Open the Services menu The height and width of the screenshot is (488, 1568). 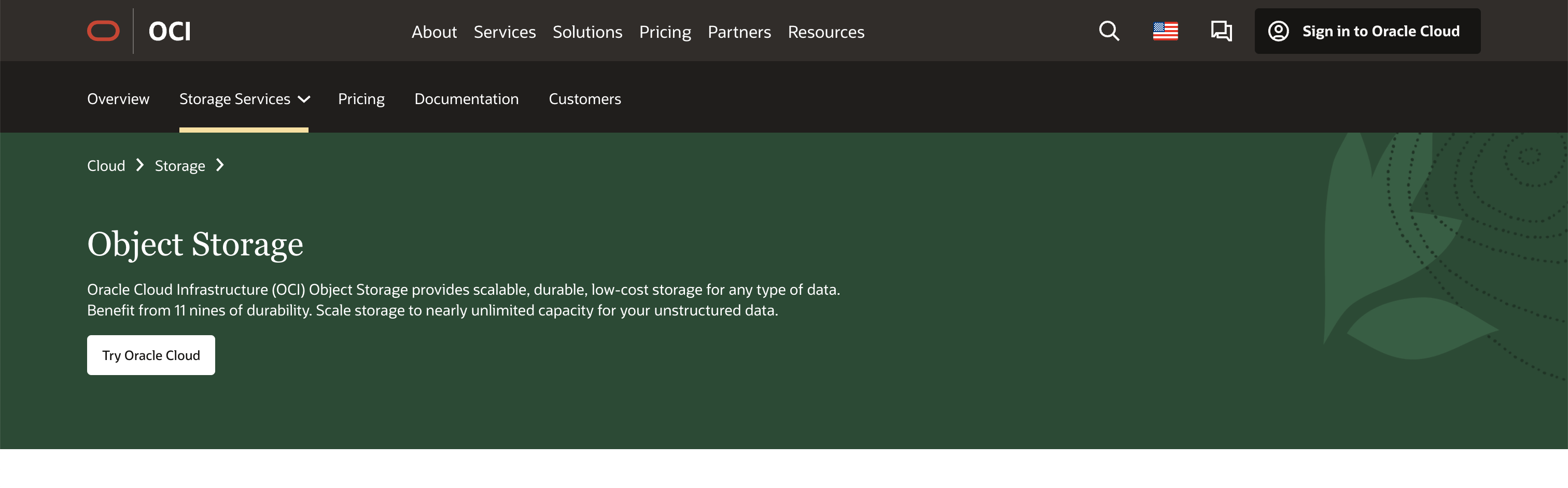(x=505, y=32)
